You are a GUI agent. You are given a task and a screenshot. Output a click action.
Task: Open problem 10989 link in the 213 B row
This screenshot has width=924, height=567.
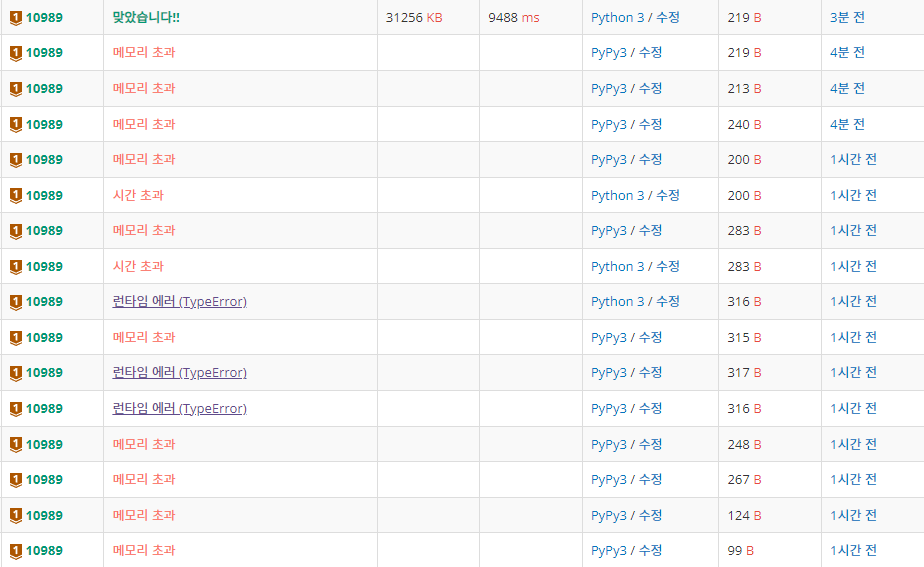(44, 88)
